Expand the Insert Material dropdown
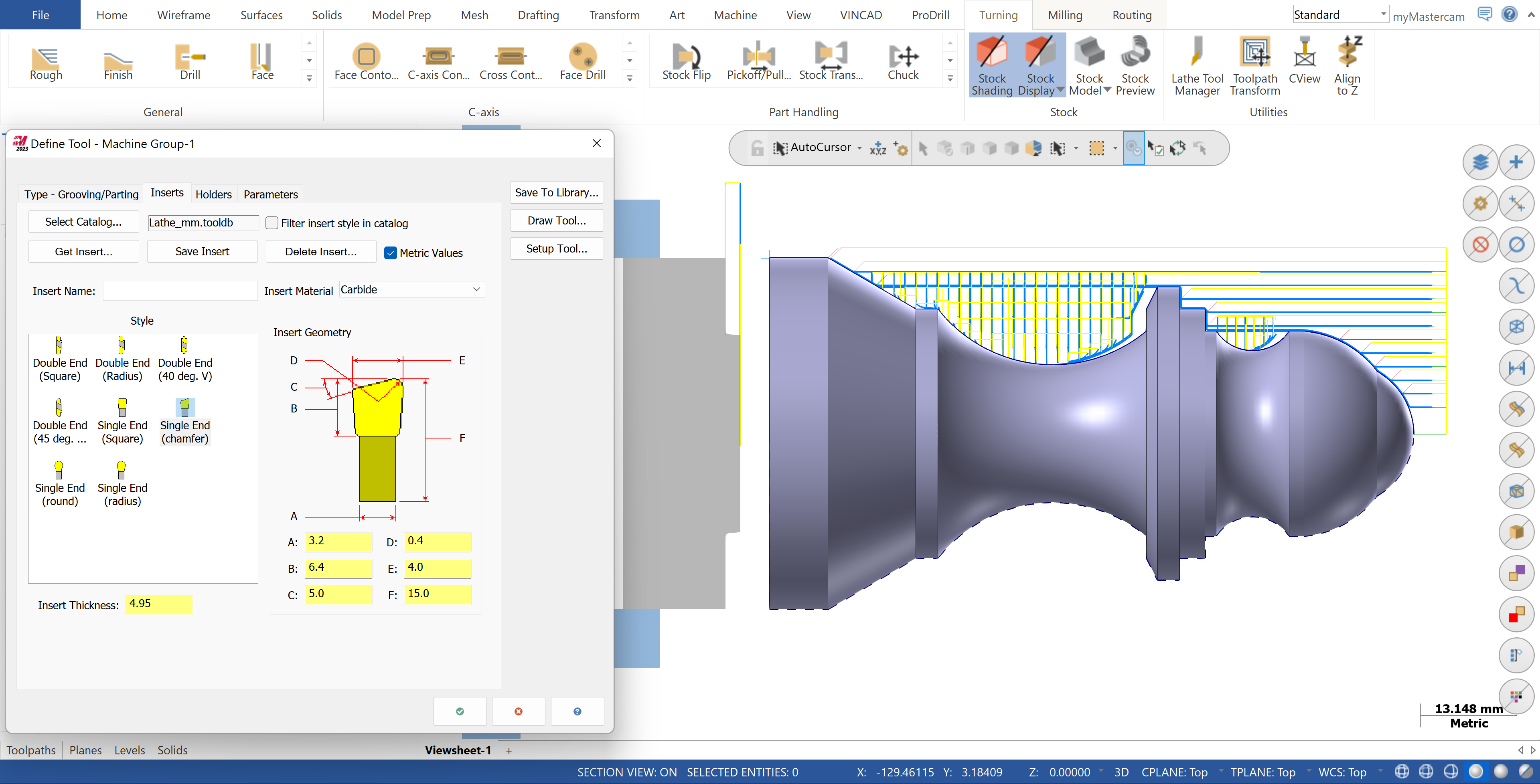1540x784 pixels. tap(412, 289)
